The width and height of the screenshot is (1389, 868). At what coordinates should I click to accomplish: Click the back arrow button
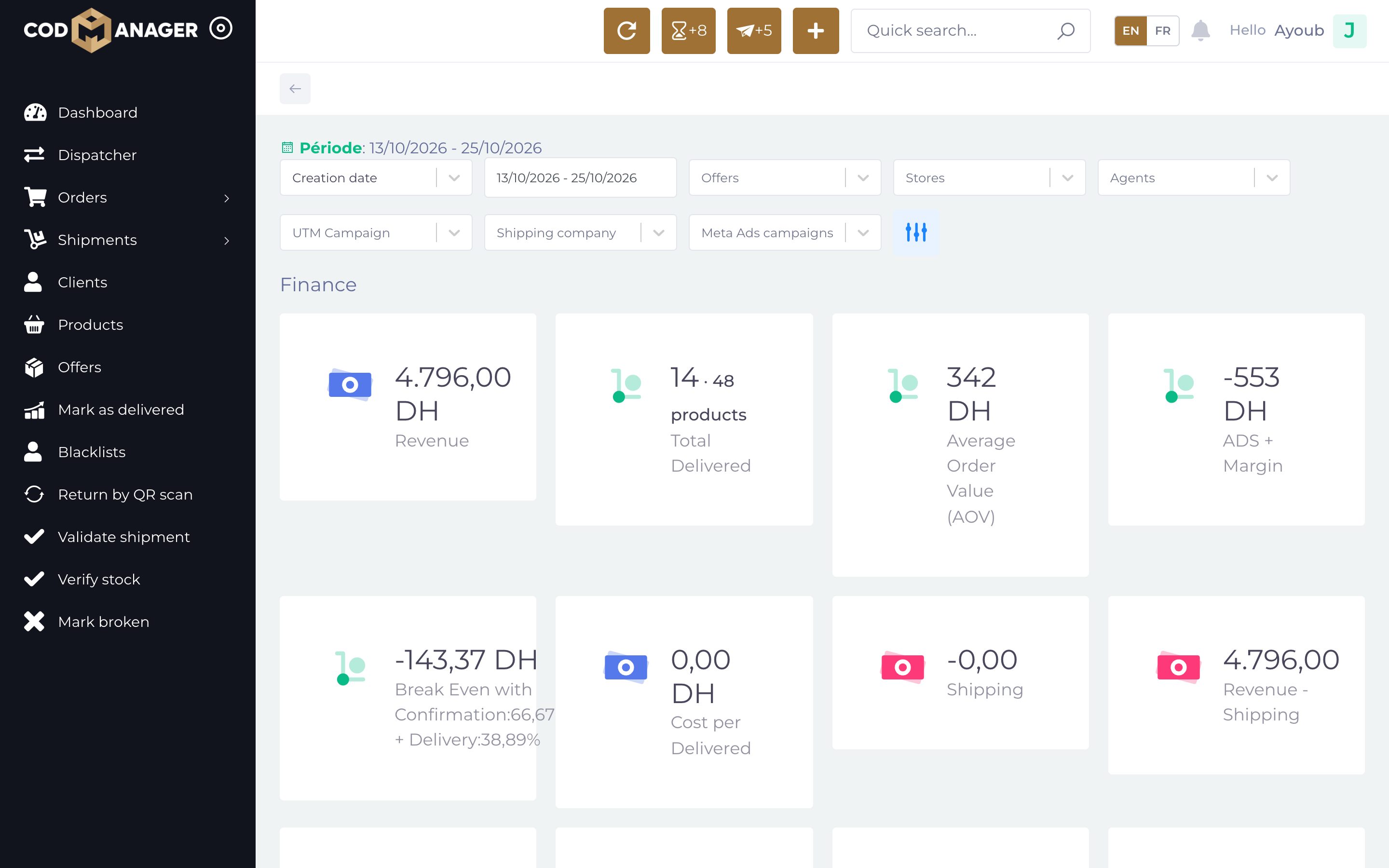pyautogui.click(x=295, y=88)
